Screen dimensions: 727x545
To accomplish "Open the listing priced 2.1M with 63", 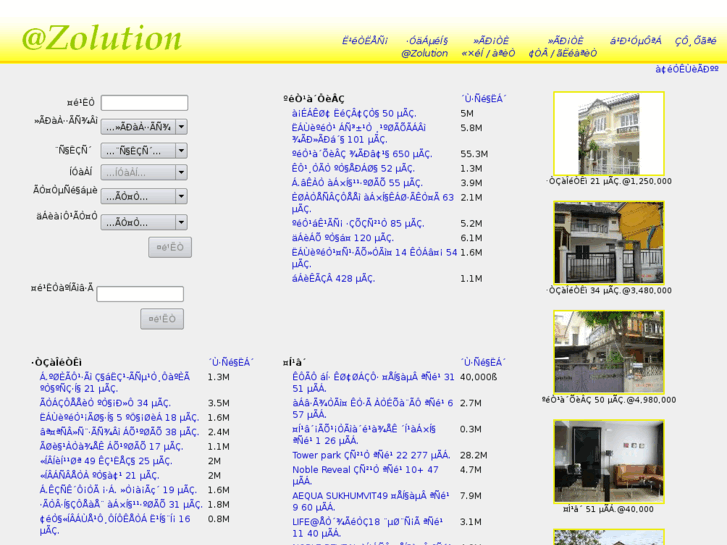I will (373, 203).
